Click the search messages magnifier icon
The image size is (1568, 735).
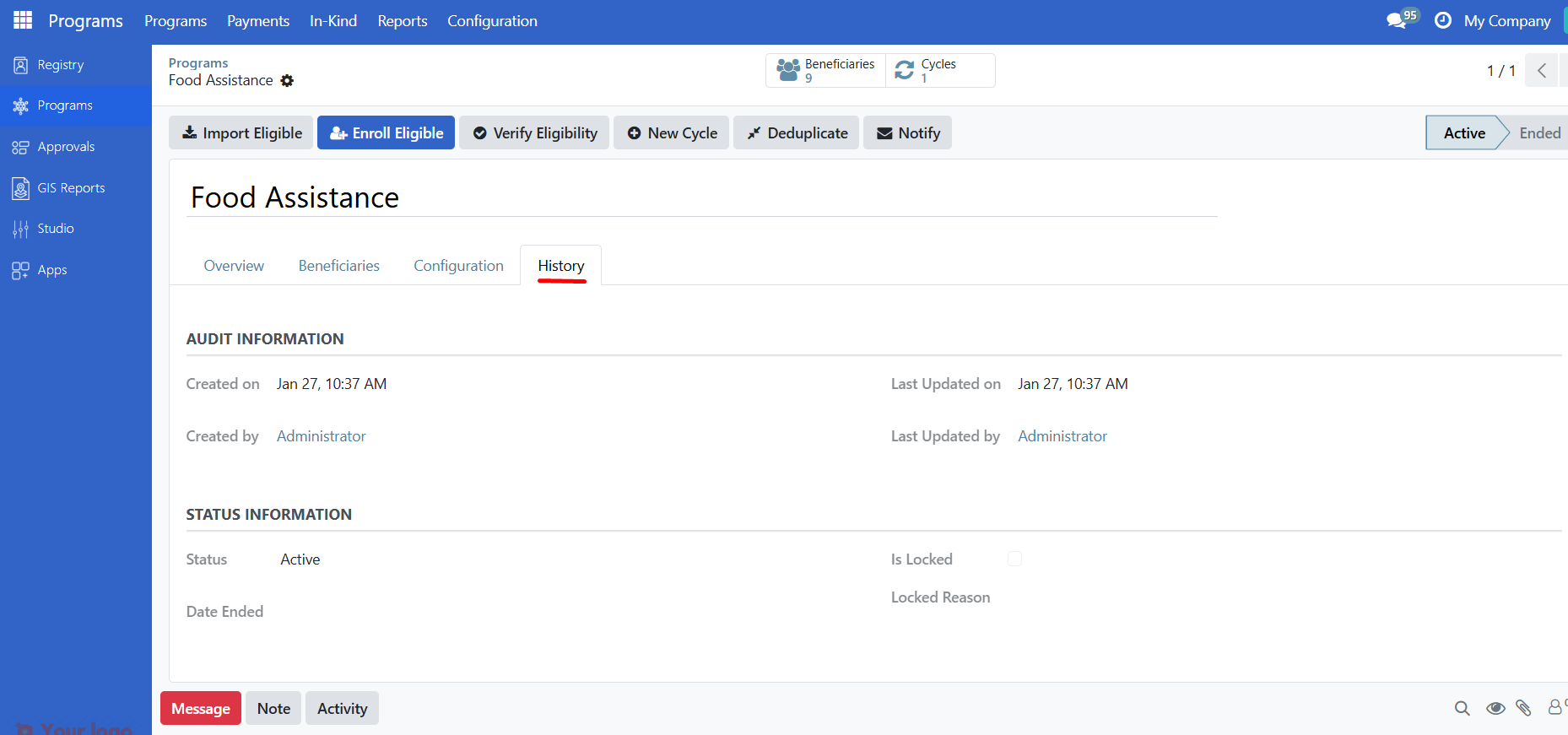(x=1462, y=708)
